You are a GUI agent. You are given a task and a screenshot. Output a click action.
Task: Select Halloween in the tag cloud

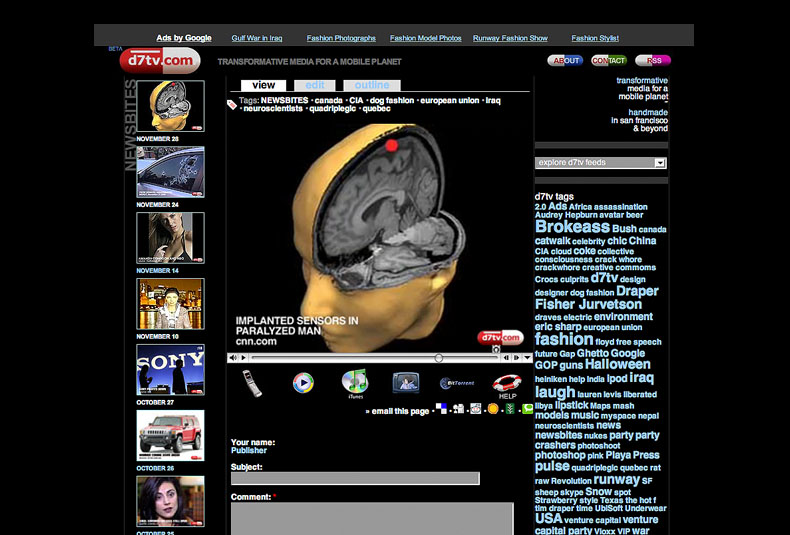(618, 365)
